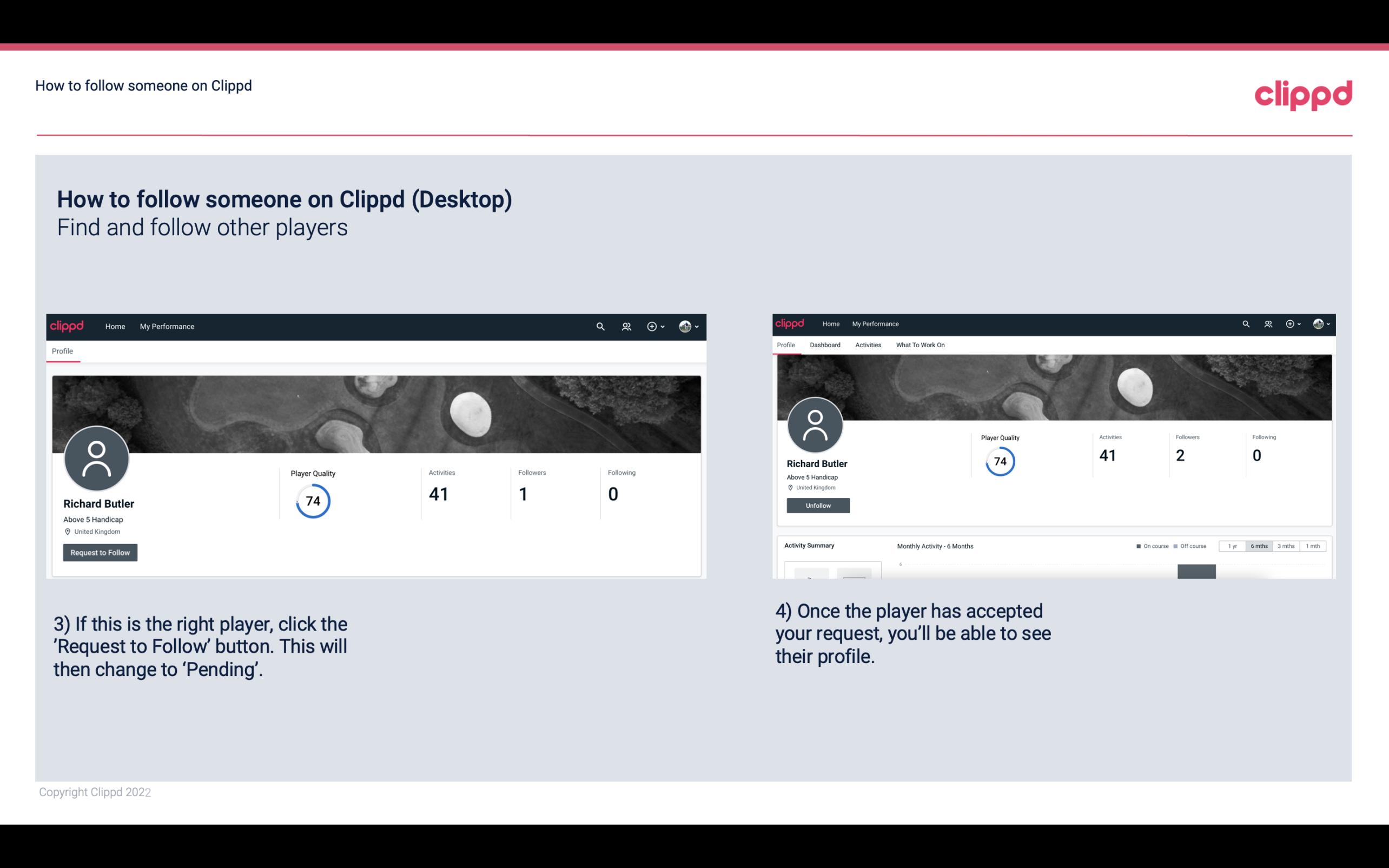Click the Player Quality score circle 74
1389x868 pixels.
click(311, 501)
